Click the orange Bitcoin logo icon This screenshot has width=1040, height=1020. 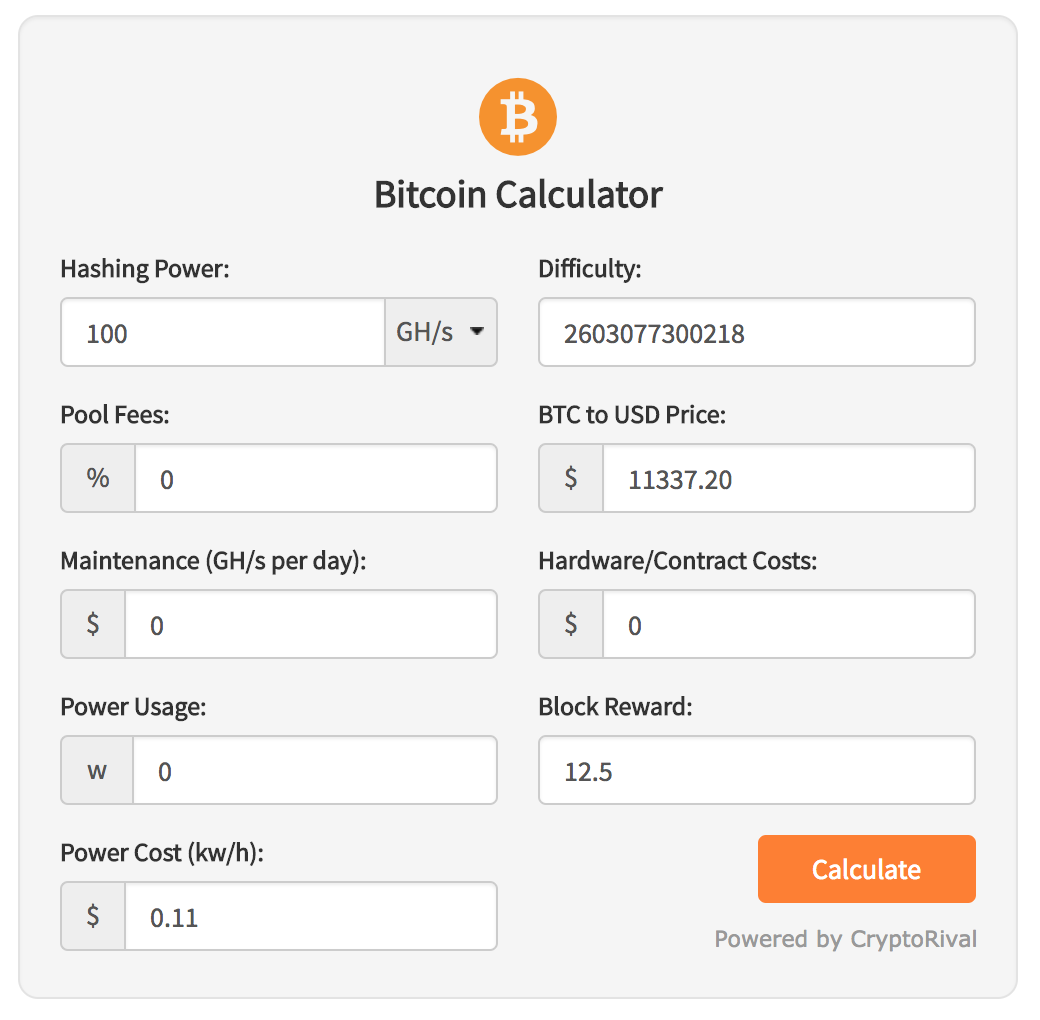click(x=517, y=117)
